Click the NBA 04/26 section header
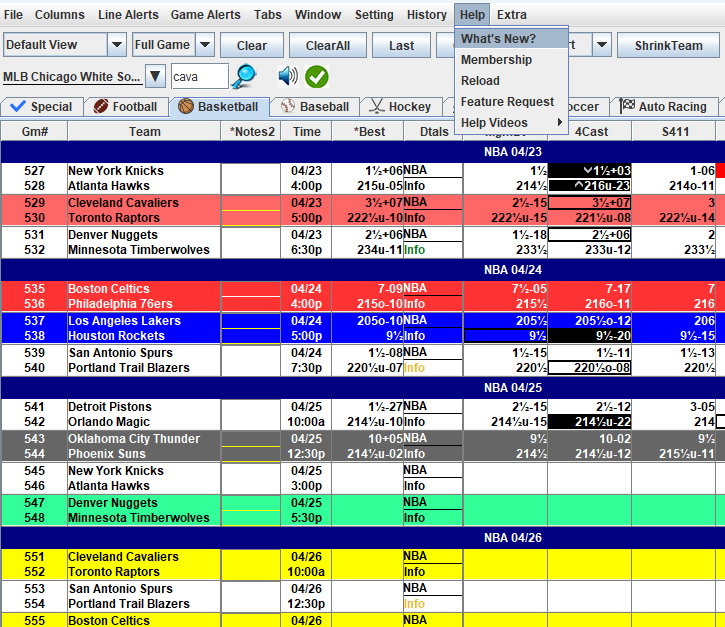This screenshot has height=627, width=725. (x=362, y=538)
